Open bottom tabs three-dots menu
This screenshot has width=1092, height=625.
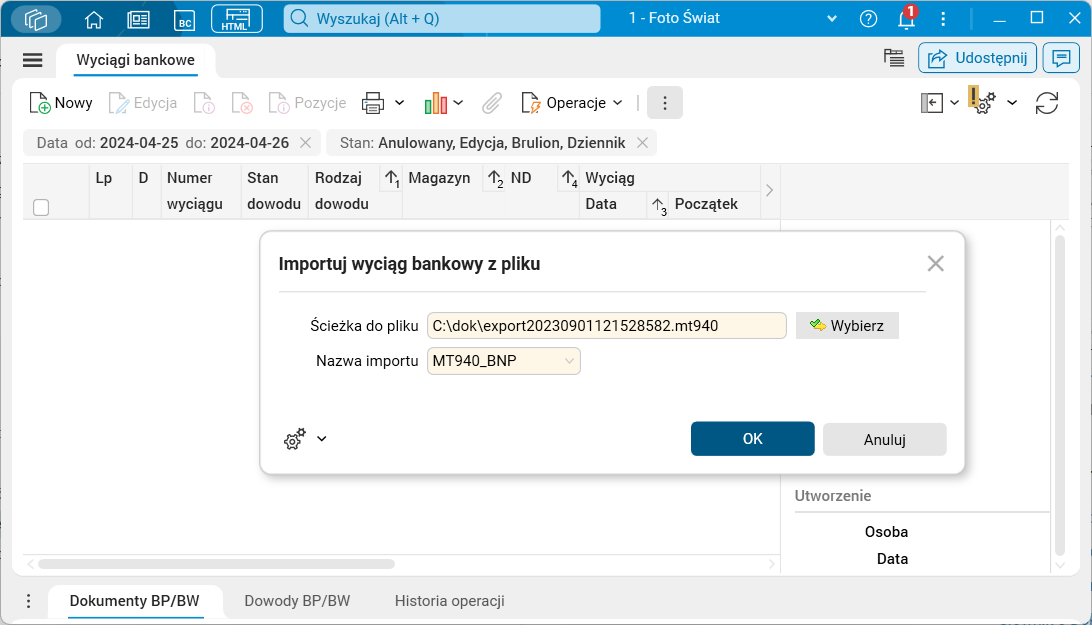tap(29, 601)
